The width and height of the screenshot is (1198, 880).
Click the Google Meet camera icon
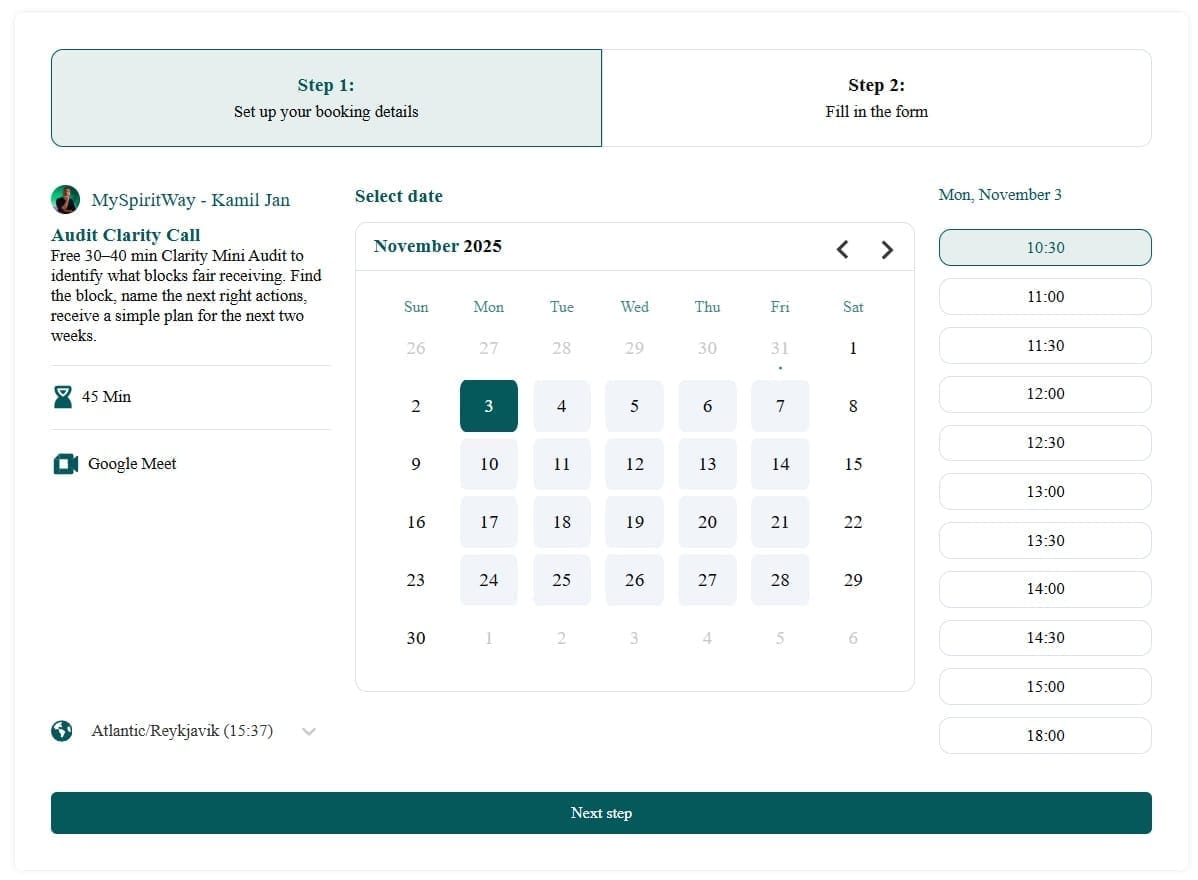coord(65,464)
